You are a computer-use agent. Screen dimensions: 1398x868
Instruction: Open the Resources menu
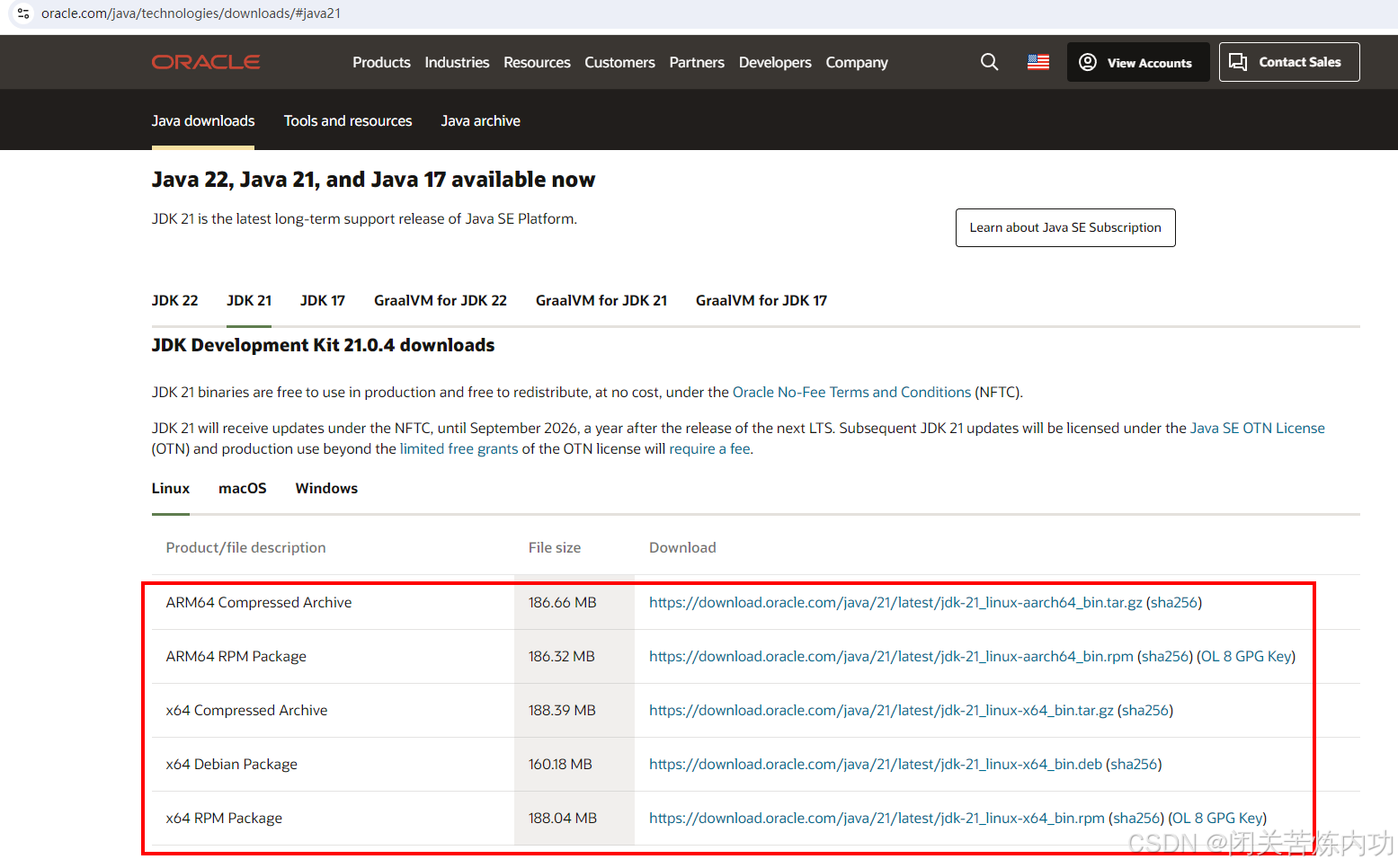tap(537, 62)
